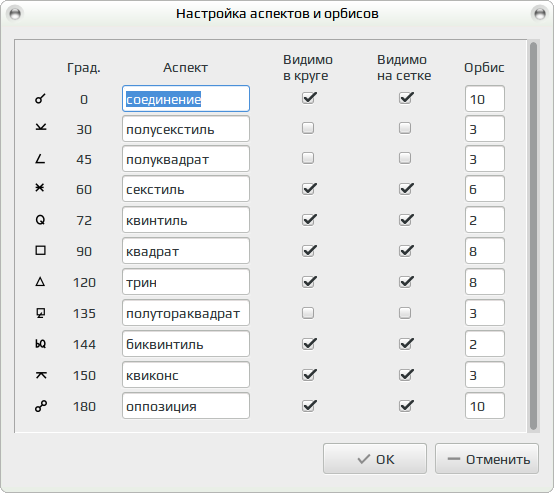Click the quintile Q symbol beside 72

point(40,220)
